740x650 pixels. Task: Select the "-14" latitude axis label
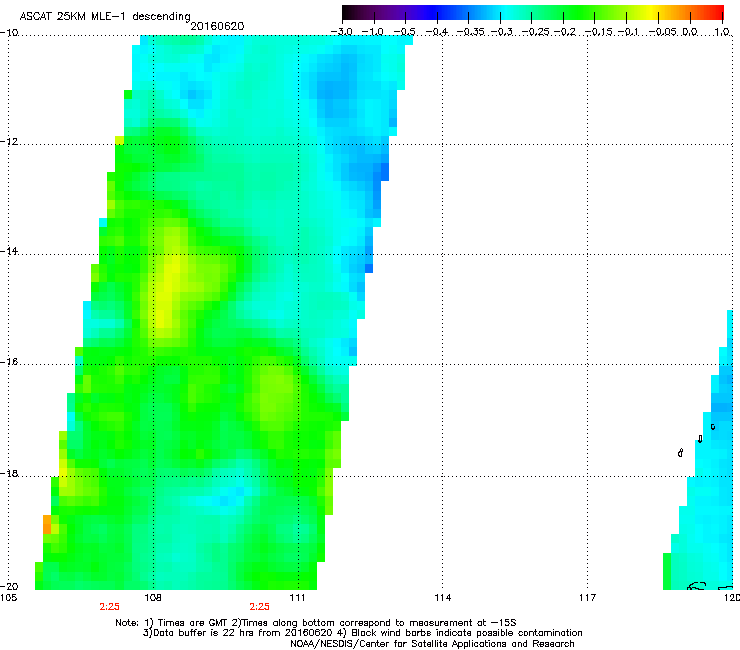tap(9, 251)
